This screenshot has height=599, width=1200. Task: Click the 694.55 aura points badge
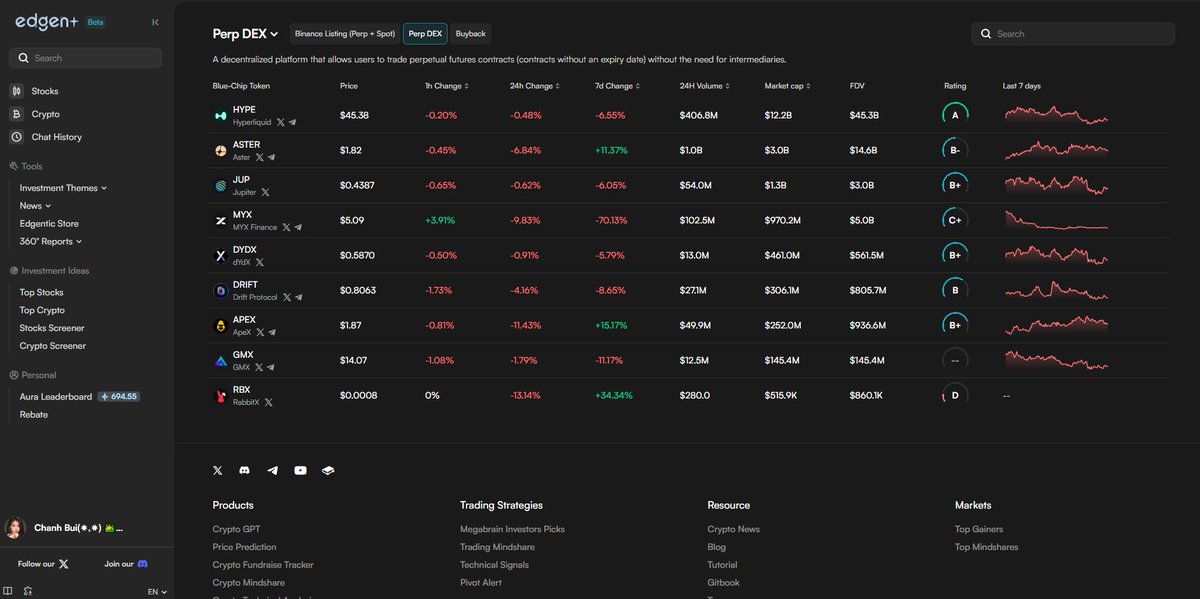(118, 397)
